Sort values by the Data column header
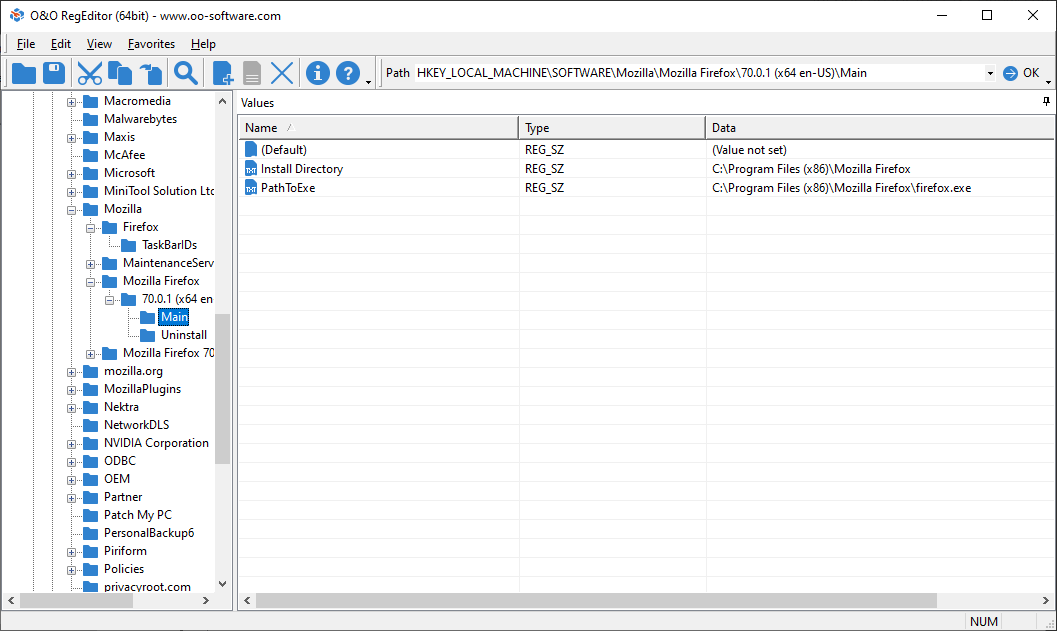The image size is (1057, 631). click(880, 127)
